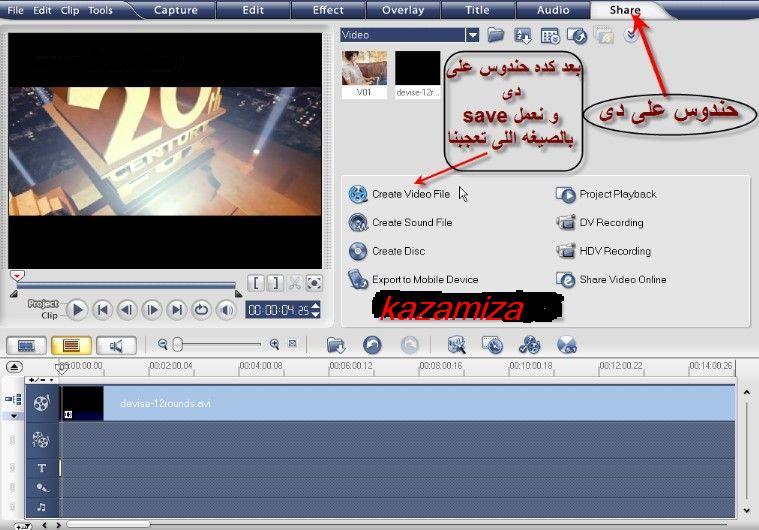This screenshot has width=759, height=530.
Task: Switch to the Share step tab
Action: tap(624, 10)
